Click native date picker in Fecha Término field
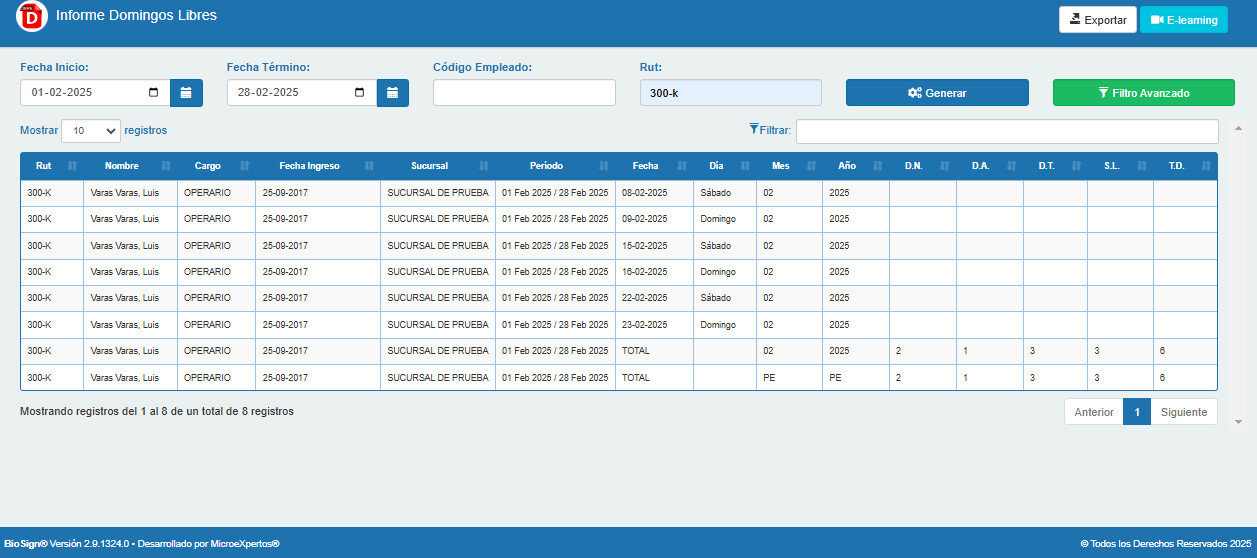This screenshot has height=558, width=1257. coord(360,93)
